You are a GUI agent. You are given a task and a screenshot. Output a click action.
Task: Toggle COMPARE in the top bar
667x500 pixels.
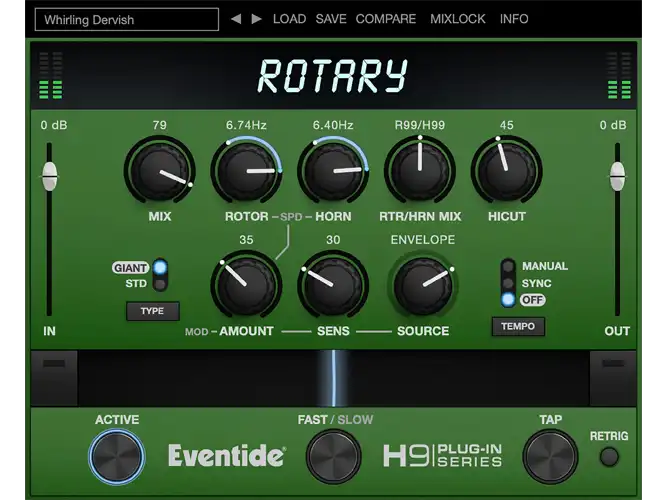tap(386, 19)
